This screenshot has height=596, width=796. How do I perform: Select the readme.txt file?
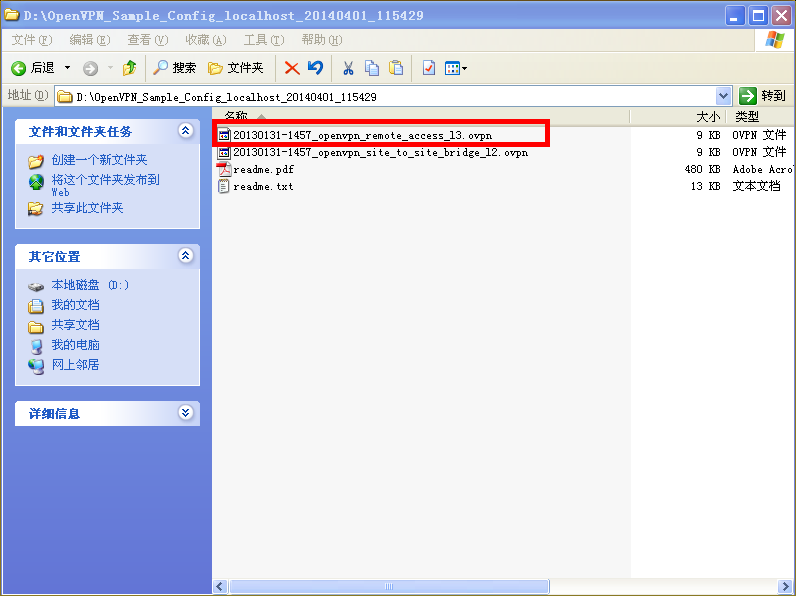pyautogui.click(x=263, y=186)
